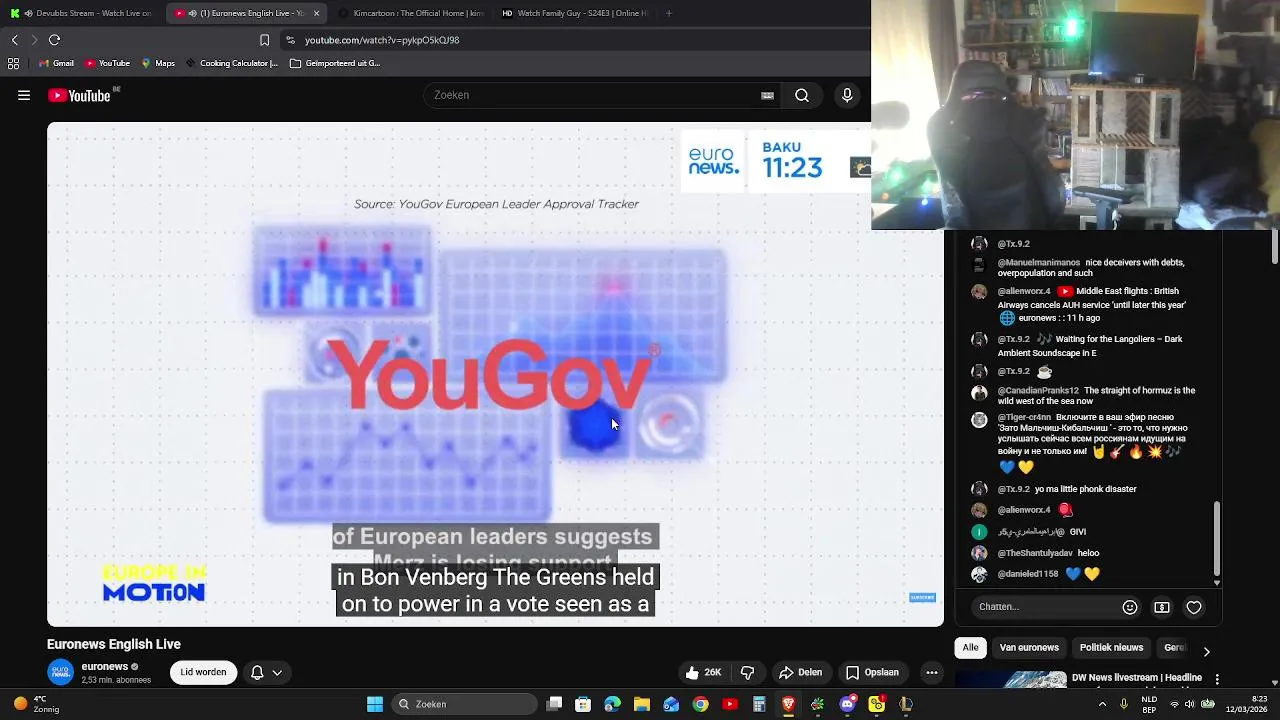Start voice search with microphone icon
This screenshot has height=720, width=1280.
(847, 95)
